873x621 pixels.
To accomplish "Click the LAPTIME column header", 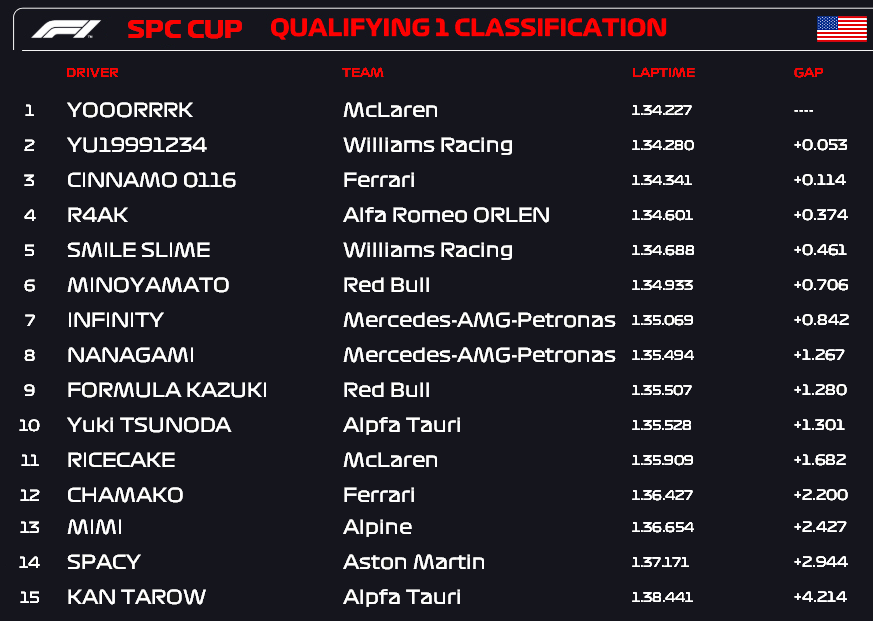I will coord(664,72).
